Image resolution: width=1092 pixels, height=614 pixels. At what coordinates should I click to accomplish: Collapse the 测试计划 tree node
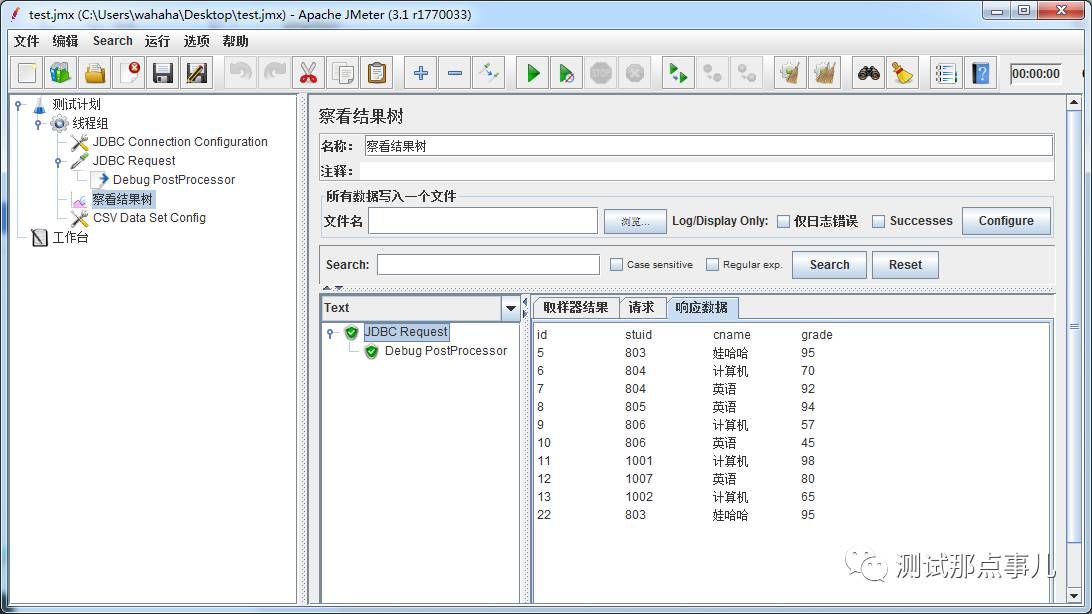[19, 105]
